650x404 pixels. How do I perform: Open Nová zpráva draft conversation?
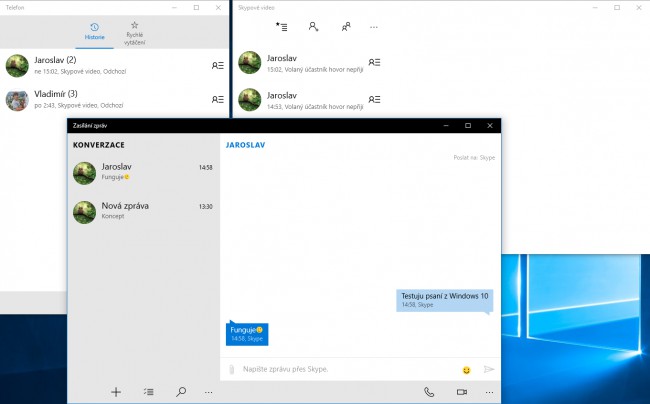click(x=143, y=212)
